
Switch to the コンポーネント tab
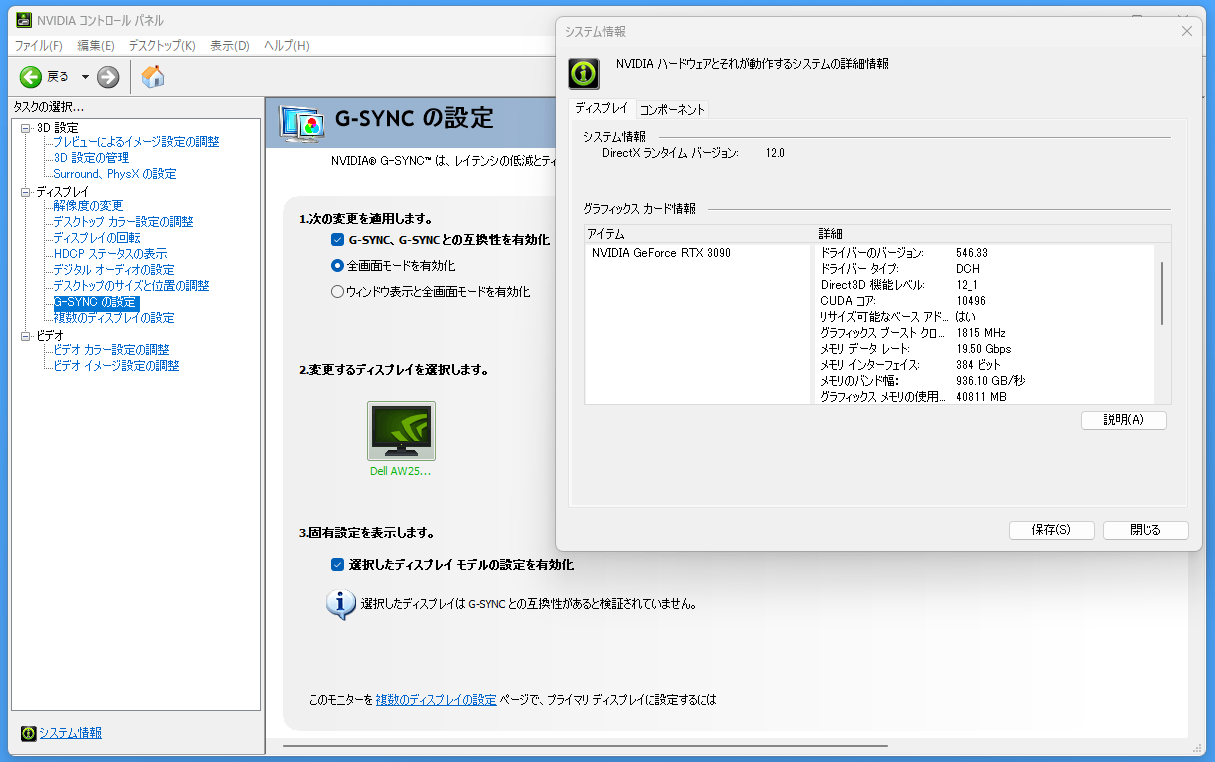pyautogui.click(x=673, y=110)
